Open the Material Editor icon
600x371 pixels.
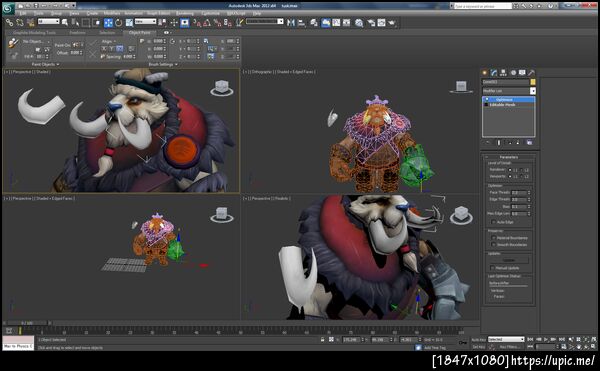click(x=359, y=23)
